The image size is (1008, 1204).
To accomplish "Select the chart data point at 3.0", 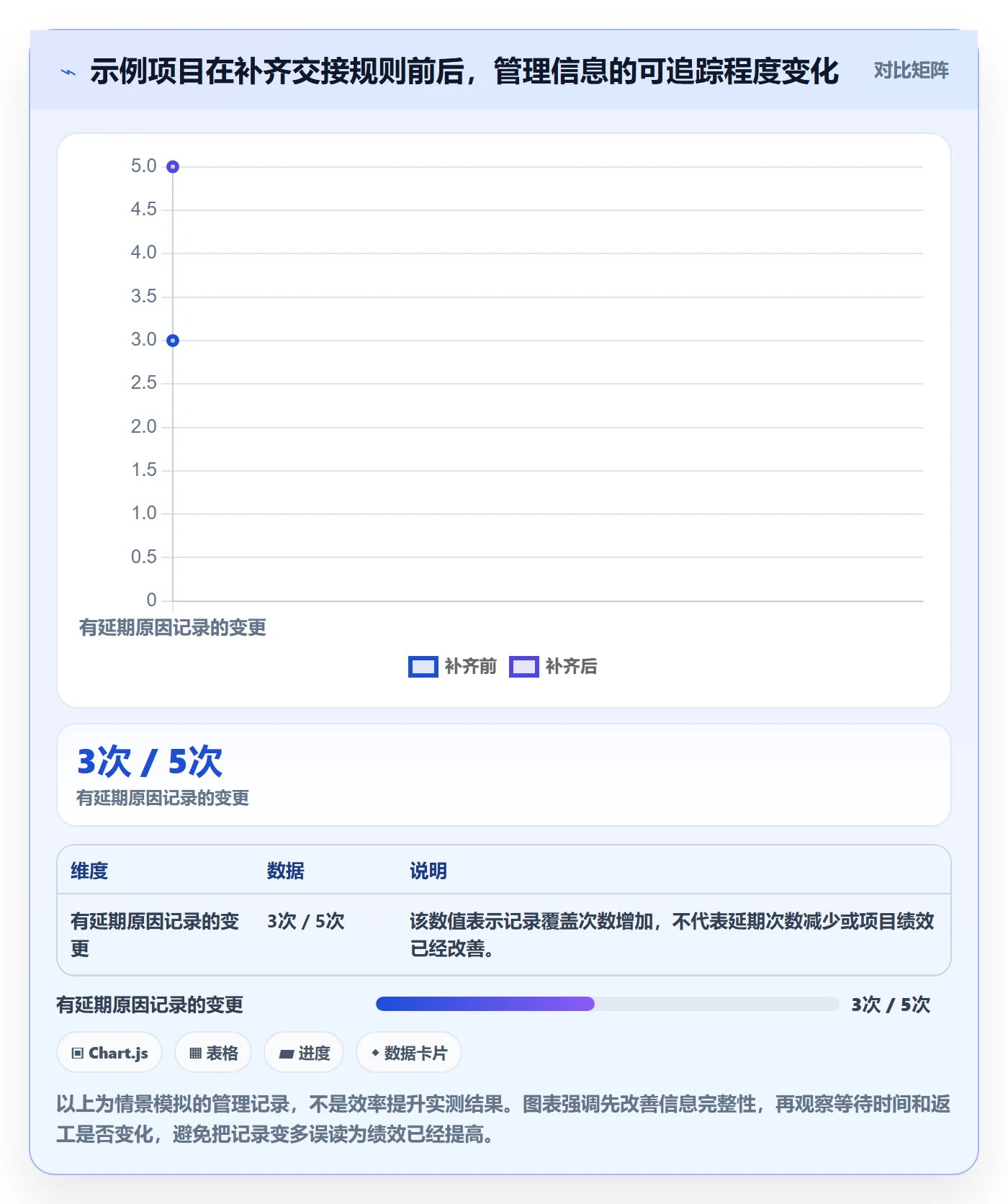I will point(173,341).
